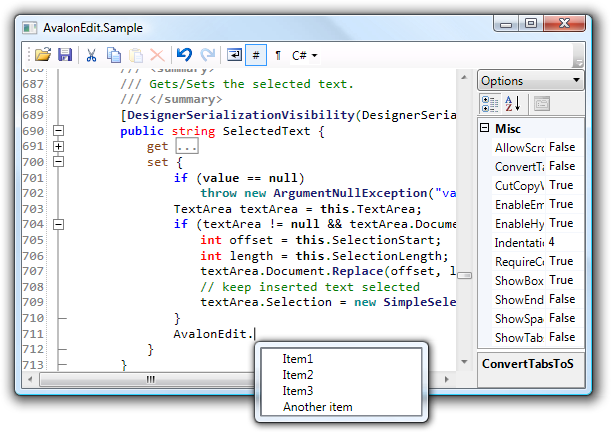Open the Options dropdown in the right panel

click(530, 80)
